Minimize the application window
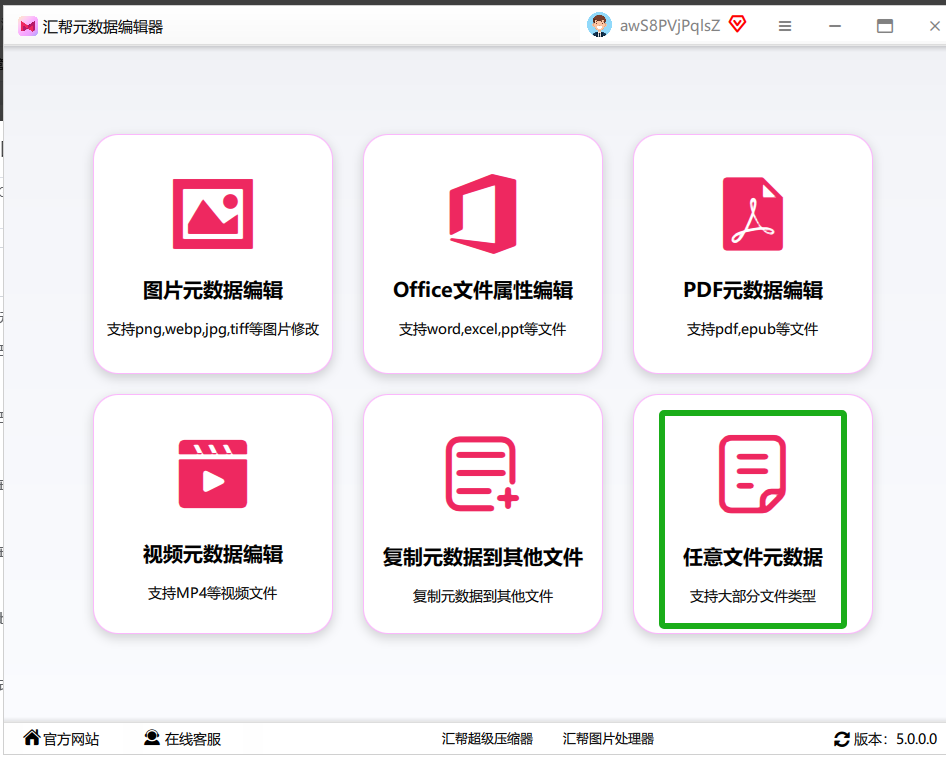 835,26
